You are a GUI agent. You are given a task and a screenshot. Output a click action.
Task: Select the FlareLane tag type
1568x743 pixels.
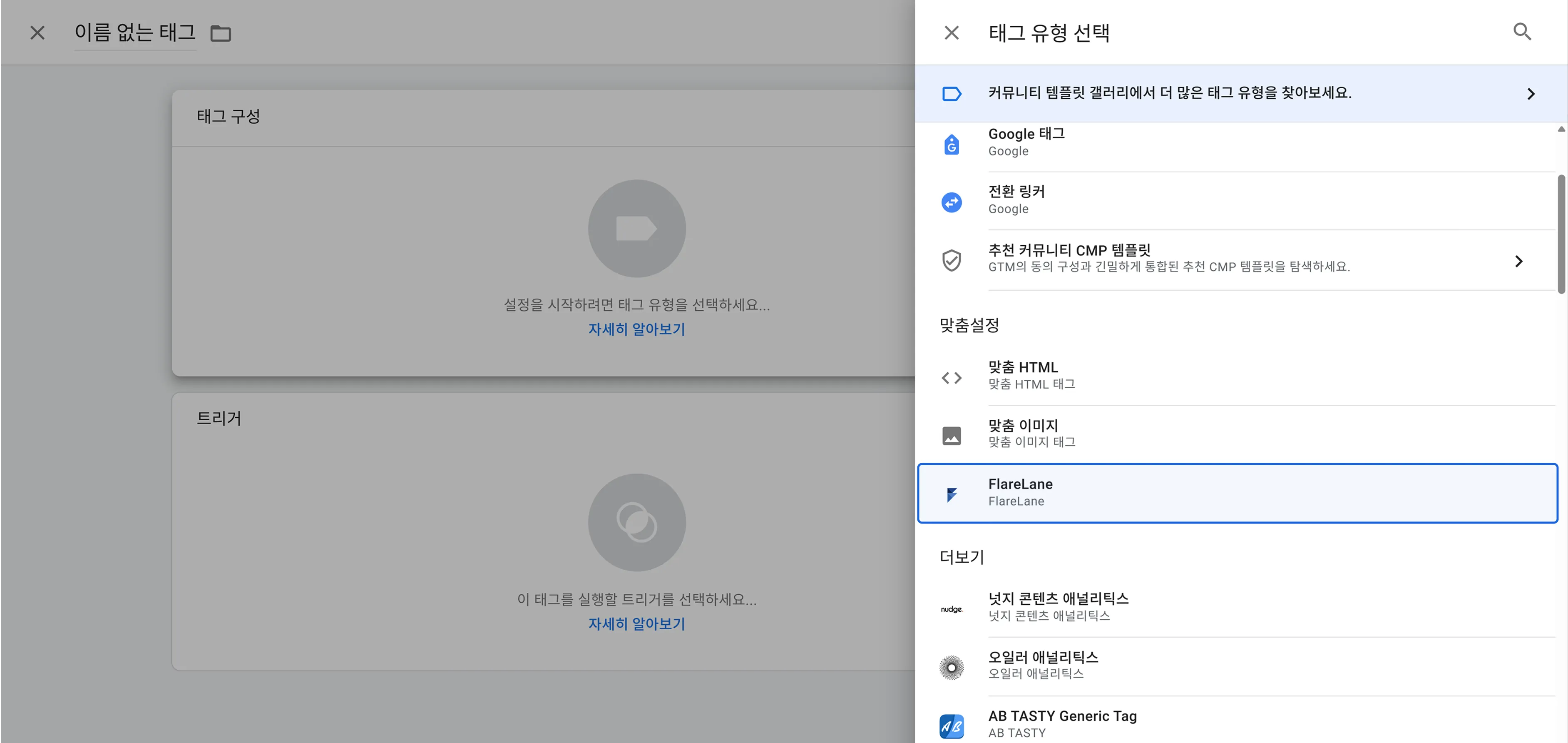[x=1238, y=493]
